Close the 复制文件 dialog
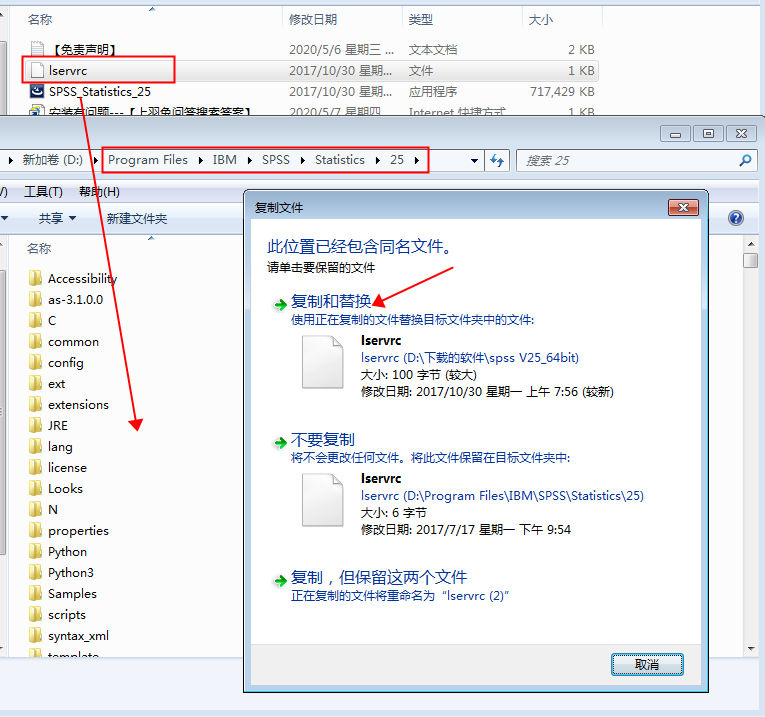Viewport: 765px width, 717px height. (683, 207)
